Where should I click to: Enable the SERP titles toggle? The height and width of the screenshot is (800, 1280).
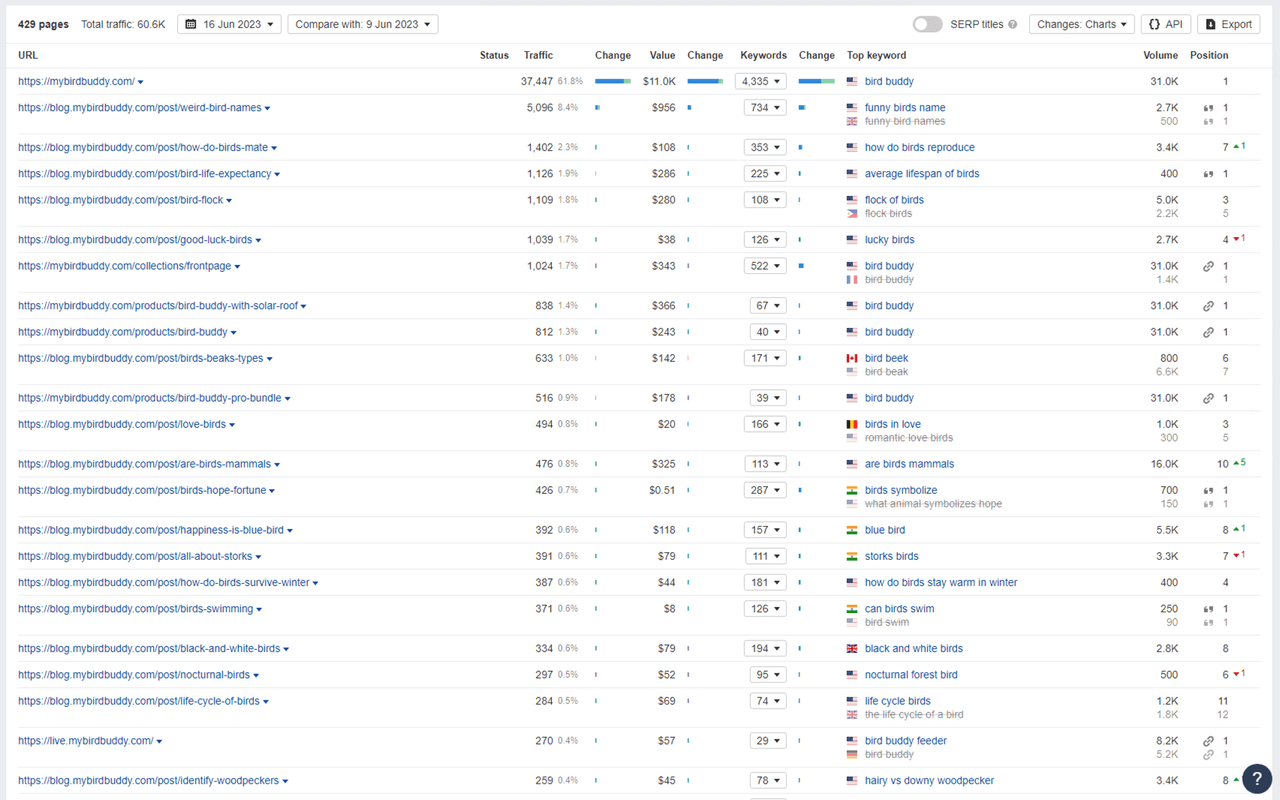click(927, 24)
